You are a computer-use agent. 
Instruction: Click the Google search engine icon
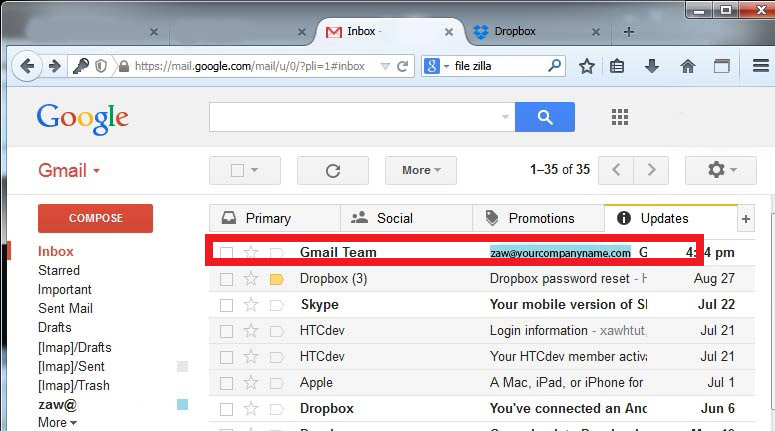431,66
